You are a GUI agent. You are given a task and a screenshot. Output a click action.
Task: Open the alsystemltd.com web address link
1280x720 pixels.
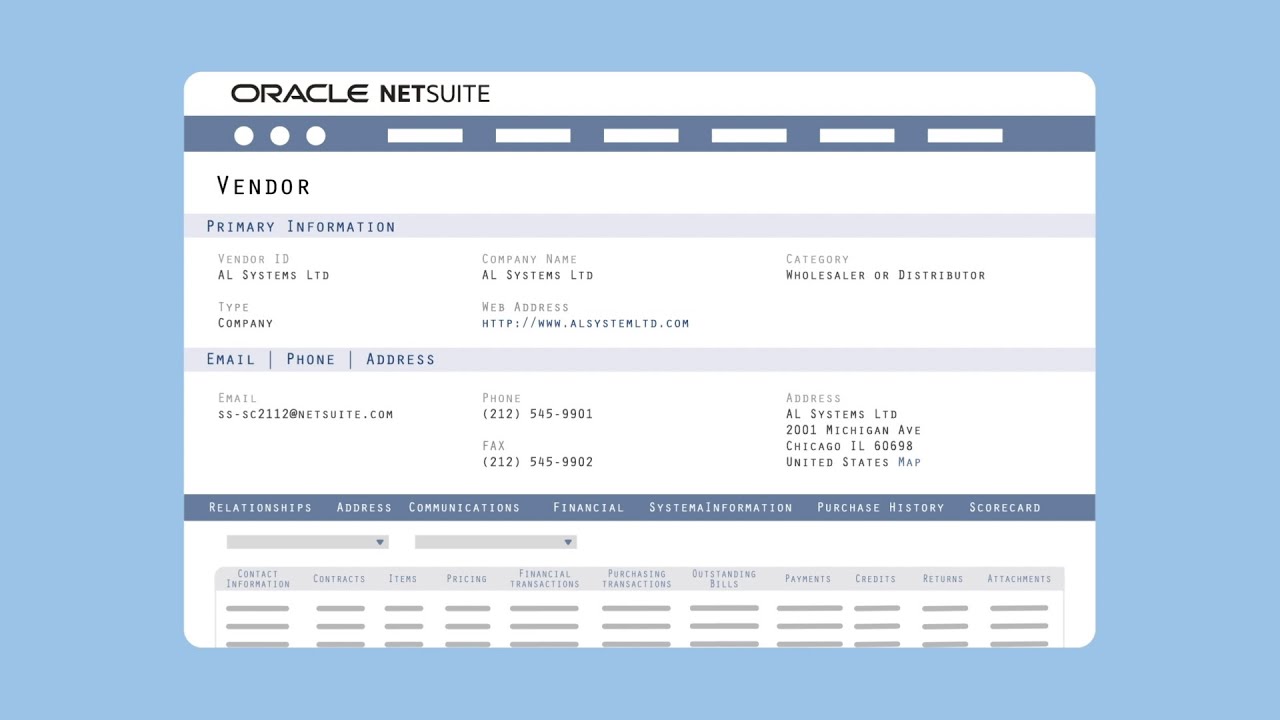(585, 323)
